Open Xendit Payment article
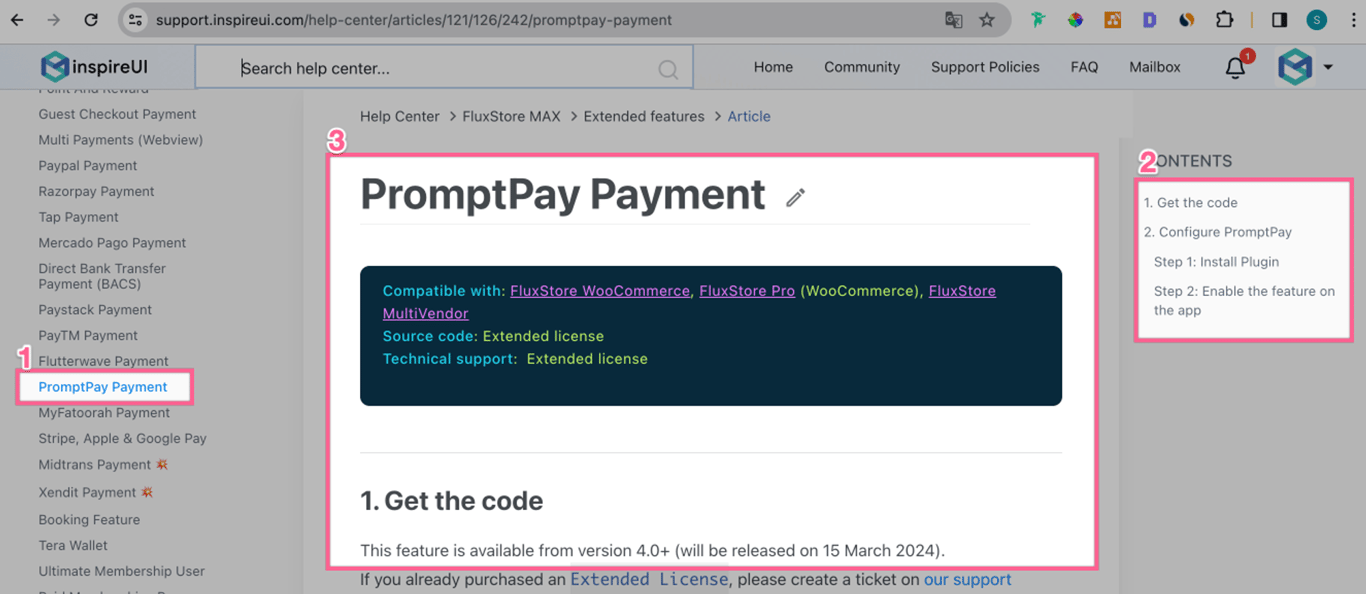Screen dimensions: 1366x594 [x=95, y=492]
